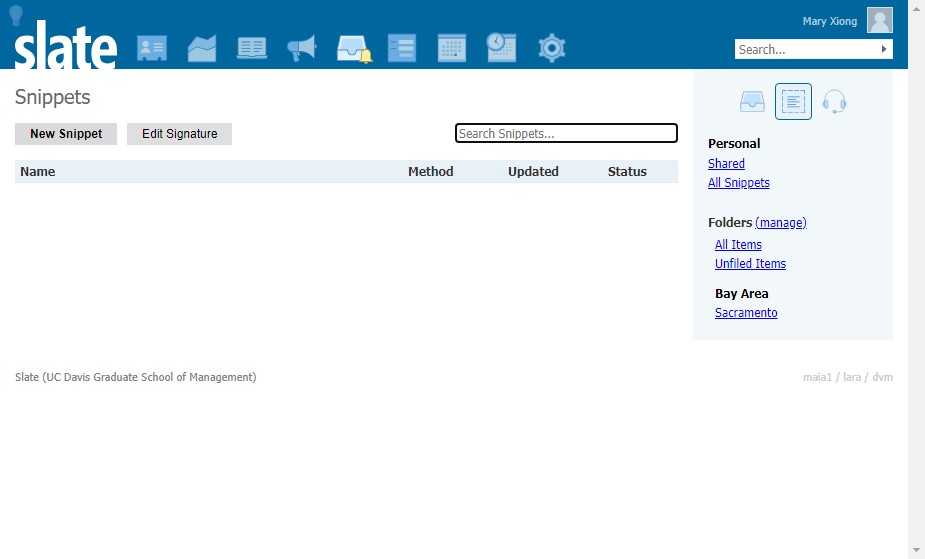
Task: Click the Folders manage link
Action: coord(780,223)
